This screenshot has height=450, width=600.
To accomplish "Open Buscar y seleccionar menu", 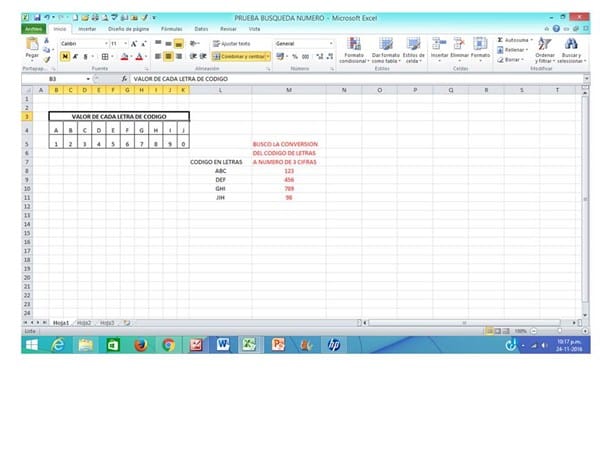I will (571, 51).
